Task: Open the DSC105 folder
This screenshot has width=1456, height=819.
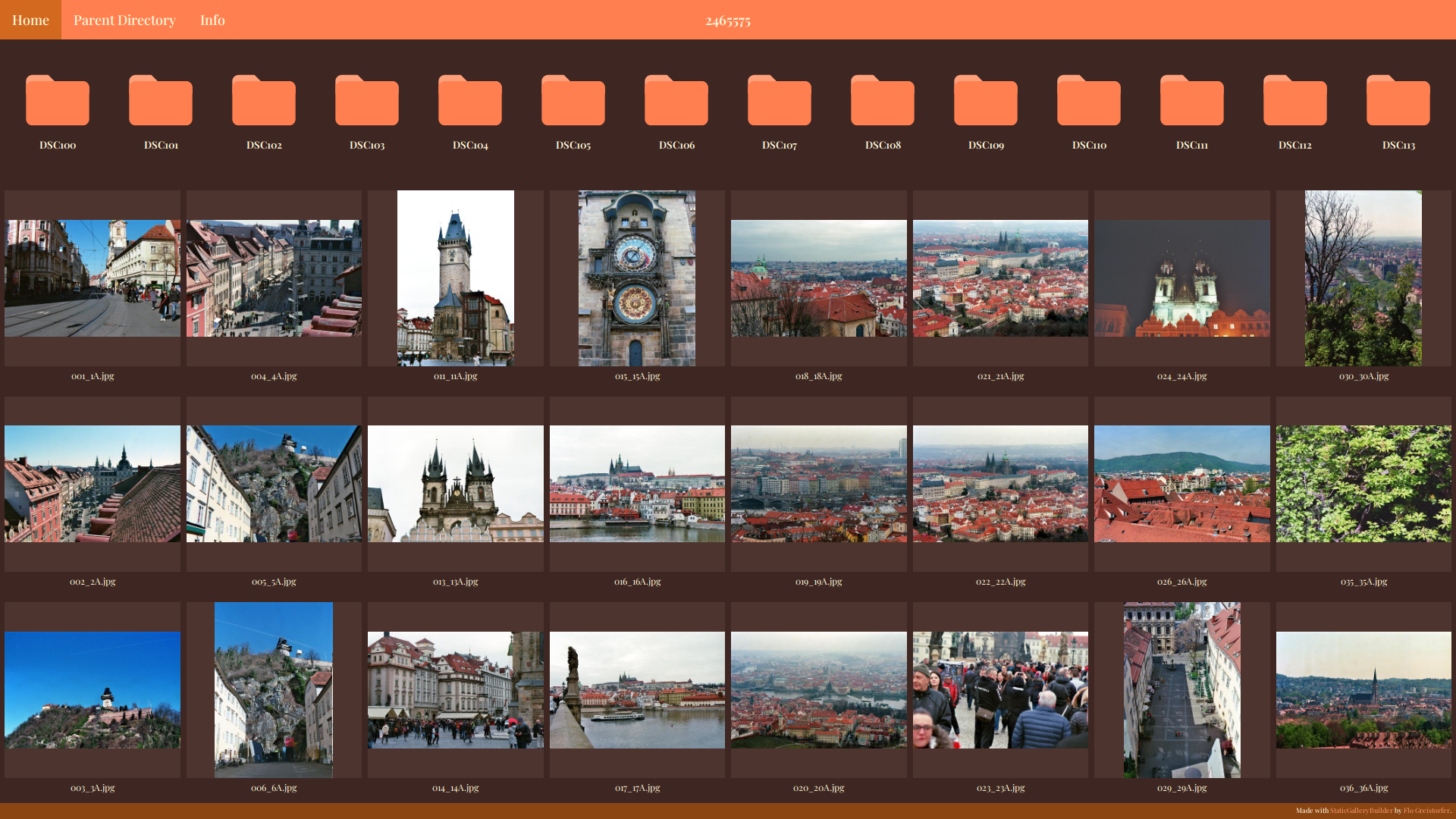Action: pos(573,101)
